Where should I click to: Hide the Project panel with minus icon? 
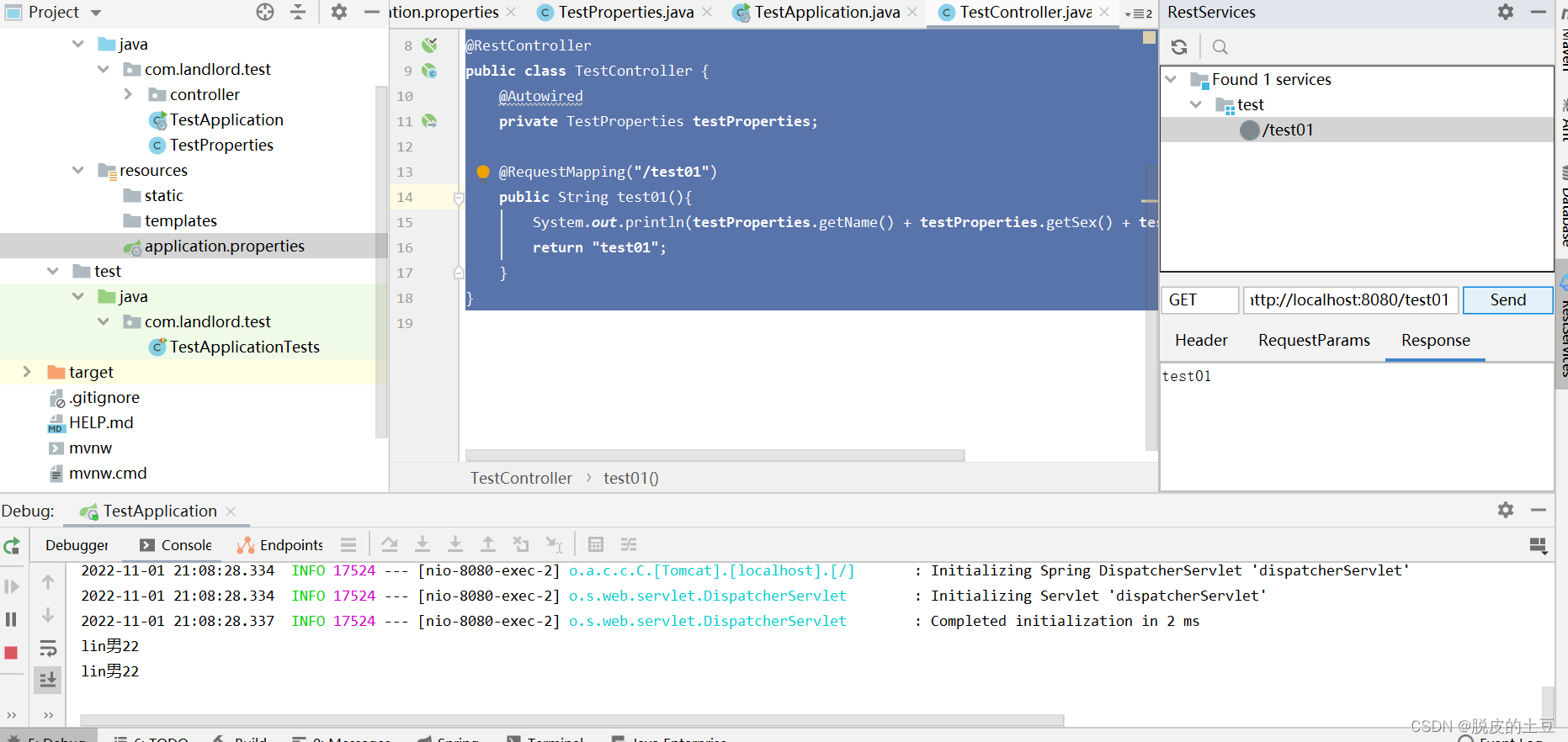point(372,12)
